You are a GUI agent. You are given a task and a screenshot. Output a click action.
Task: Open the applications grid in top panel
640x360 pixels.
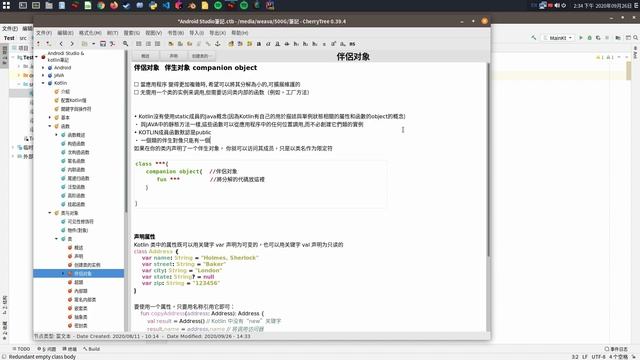coord(6,5)
